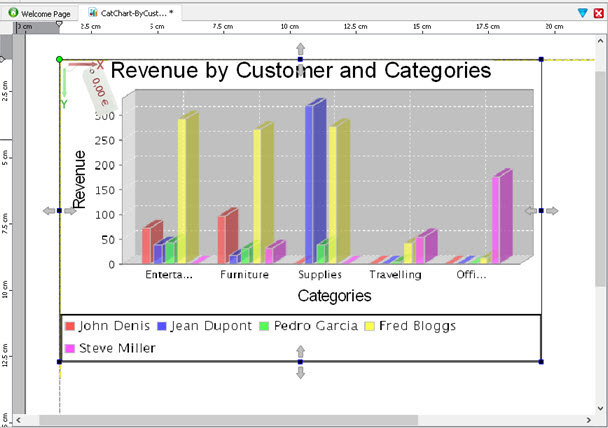This screenshot has height=428, width=608.
Task: Click the rightmost arrow by the chart's right edge
Action: click(x=552, y=211)
